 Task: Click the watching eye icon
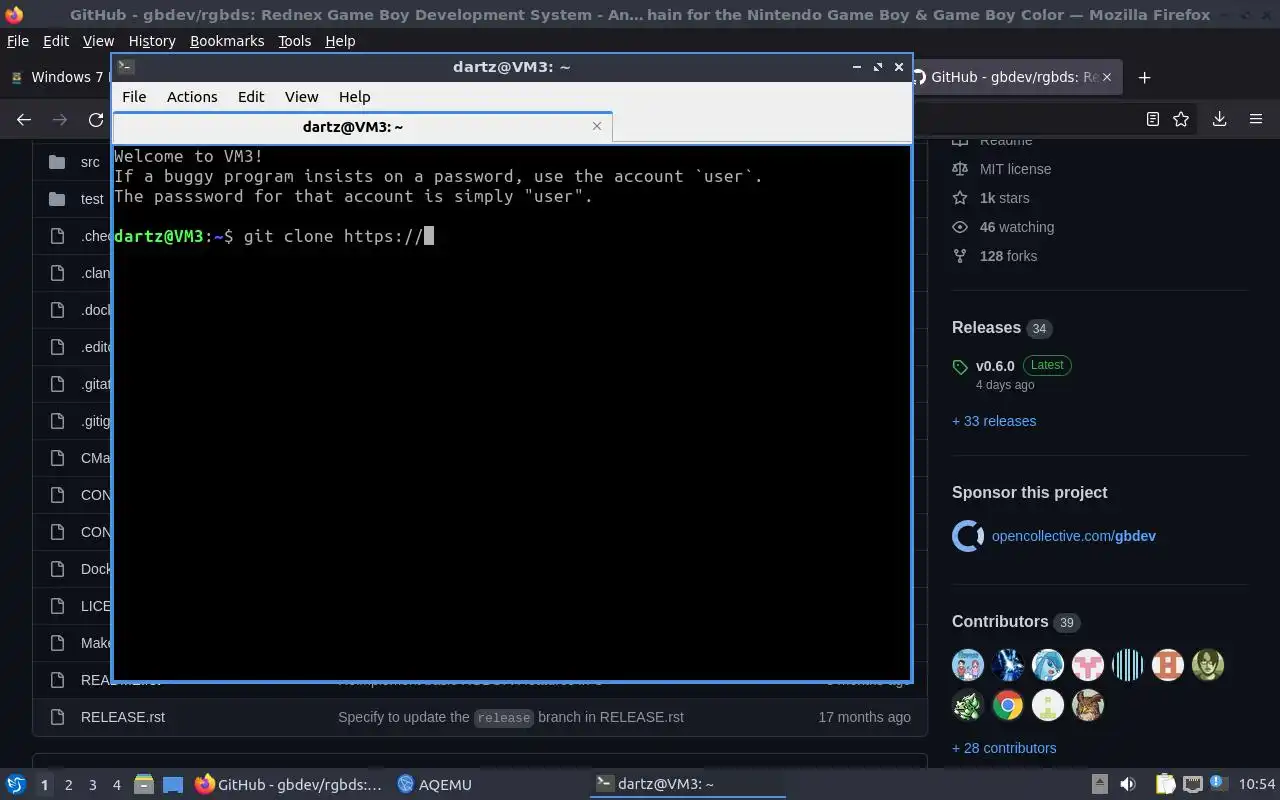(960, 227)
